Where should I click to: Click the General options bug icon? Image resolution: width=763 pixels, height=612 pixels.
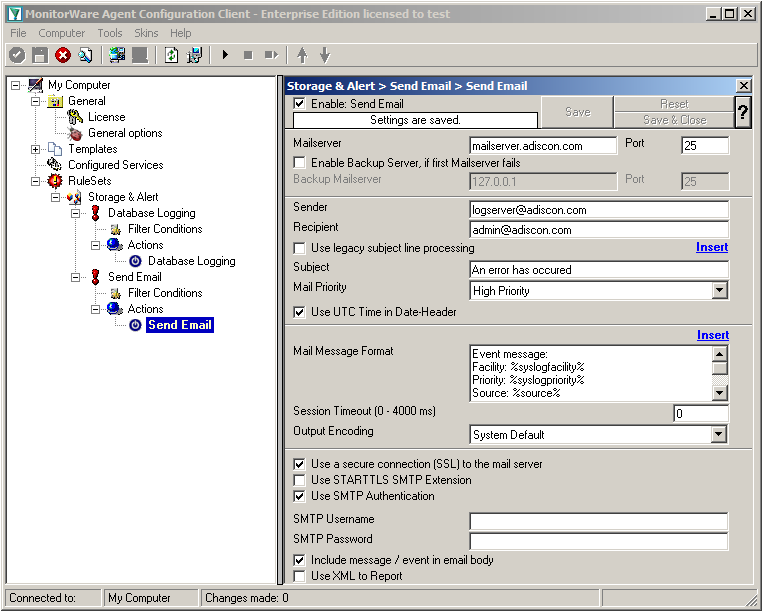[75, 133]
